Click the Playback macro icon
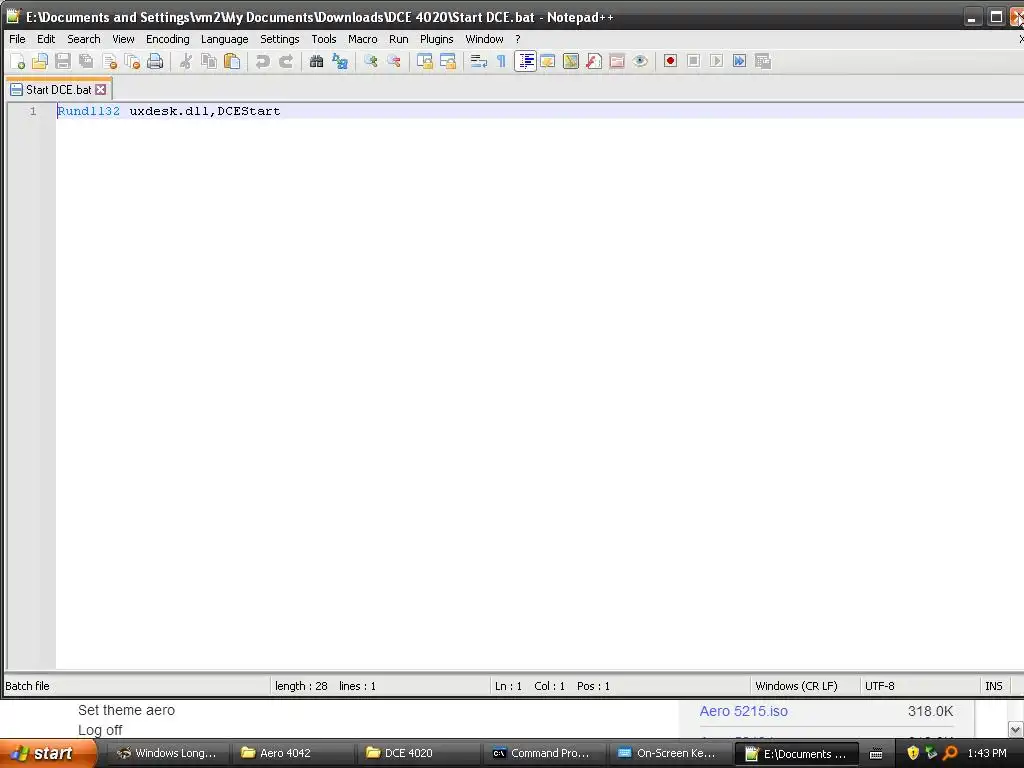1024x768 pixels. [716, 61]
